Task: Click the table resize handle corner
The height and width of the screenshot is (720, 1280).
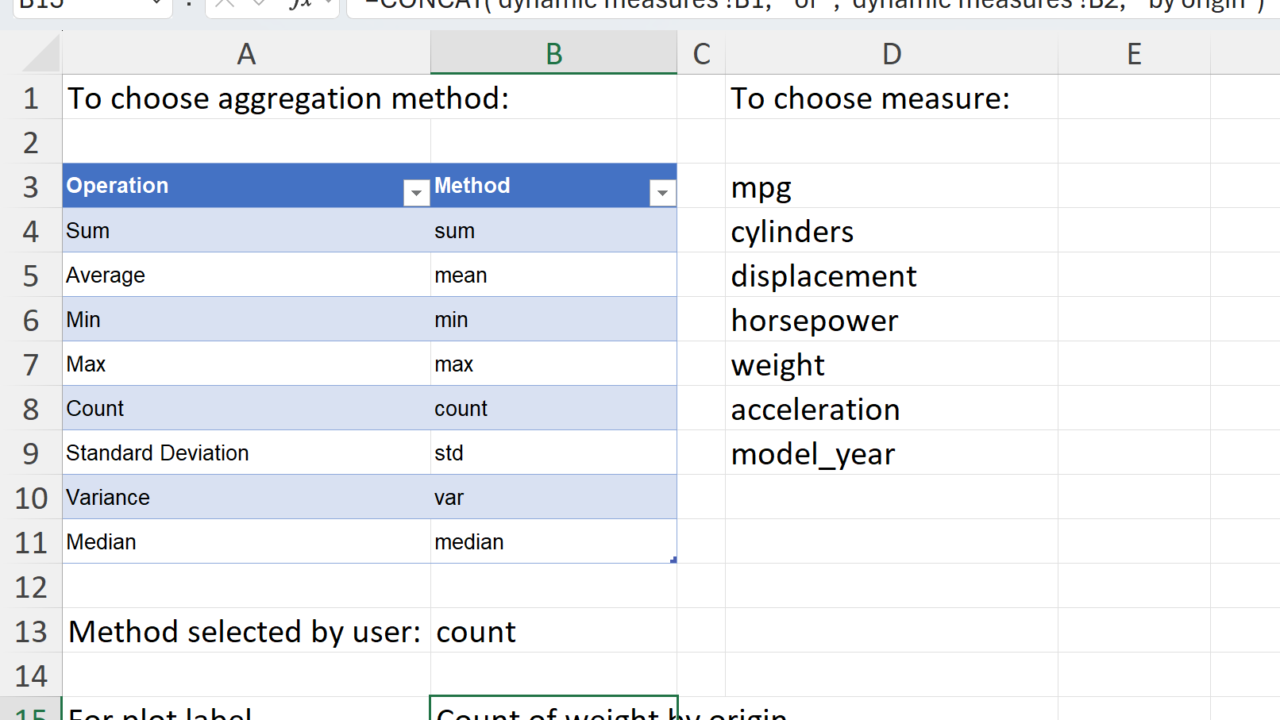Action: [x=673, y=560]
